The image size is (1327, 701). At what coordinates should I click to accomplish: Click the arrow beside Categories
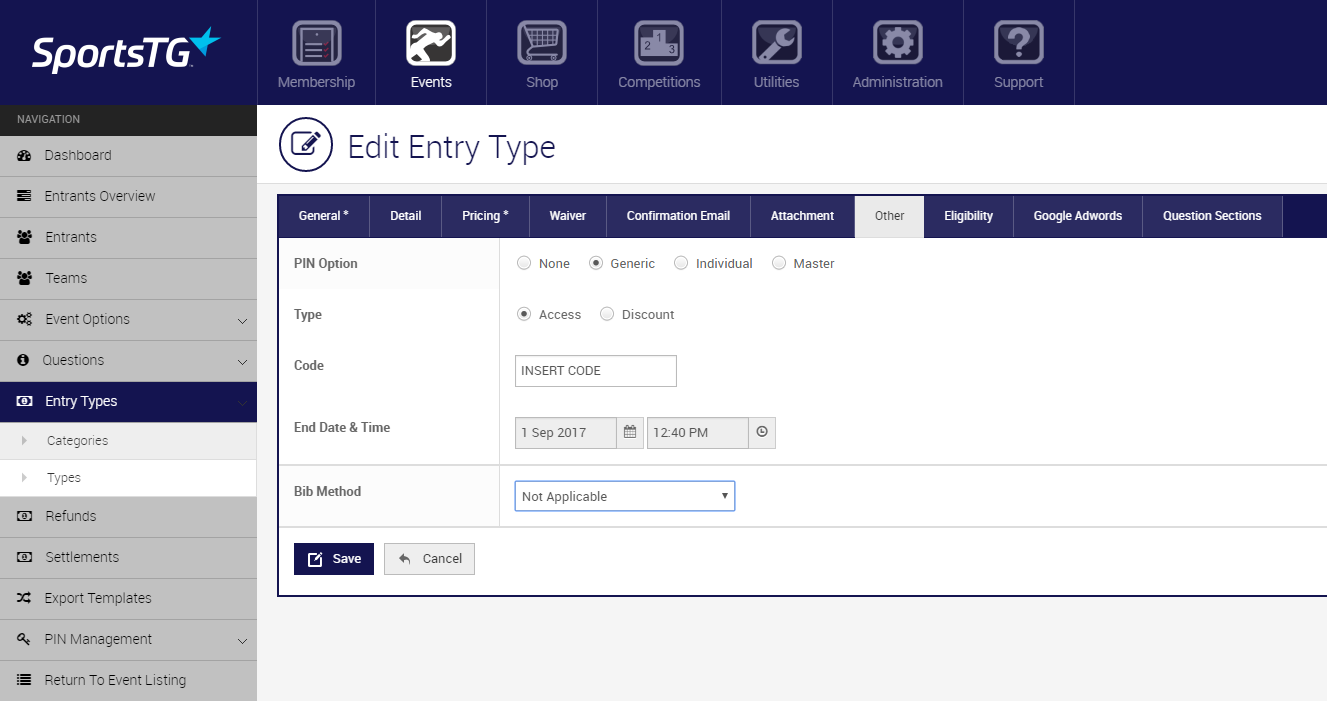pyautogui.click(x=24, y=441)
